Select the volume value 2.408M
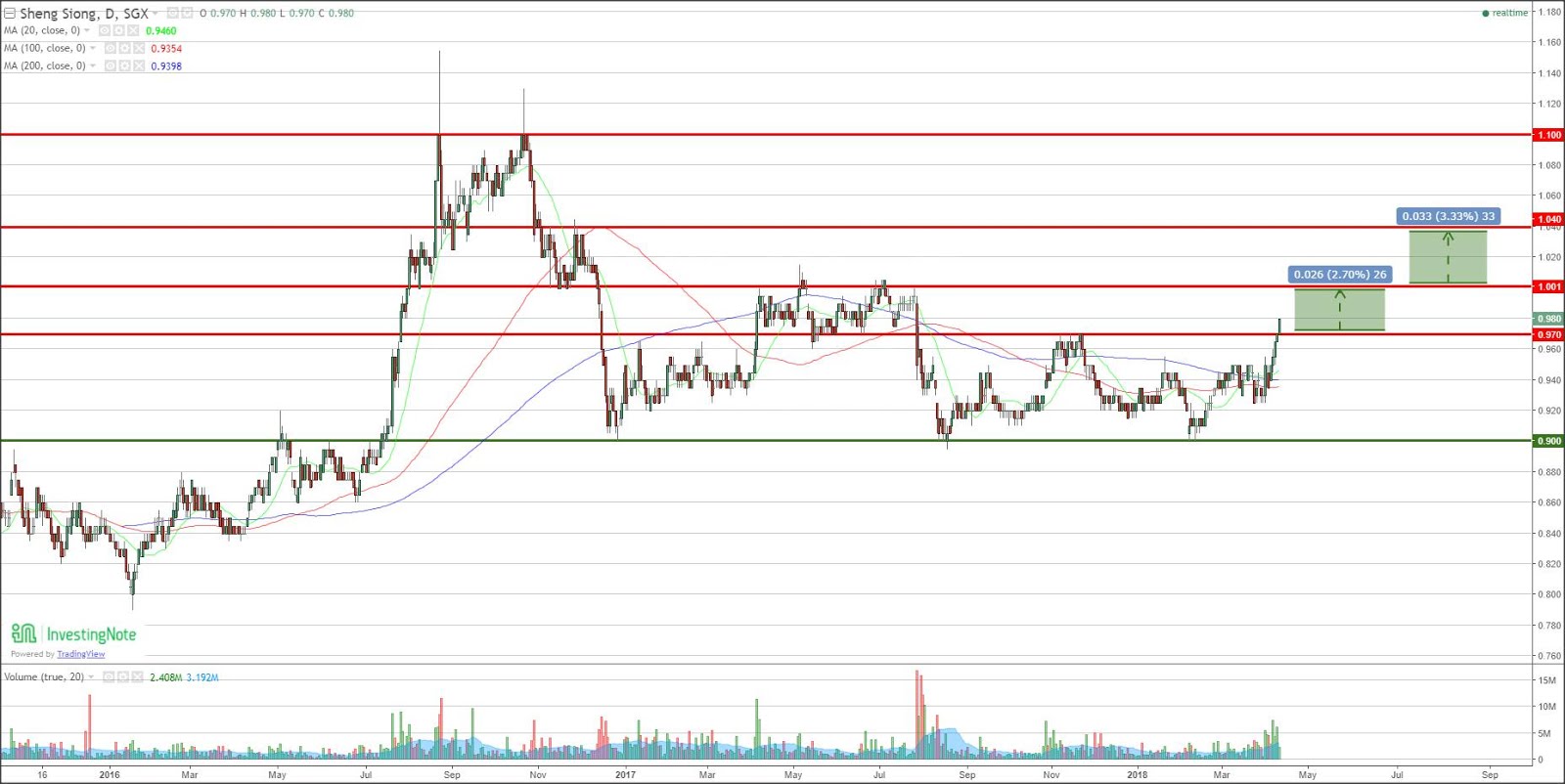This screenshot has width=1565, height=784. (165, 677)
